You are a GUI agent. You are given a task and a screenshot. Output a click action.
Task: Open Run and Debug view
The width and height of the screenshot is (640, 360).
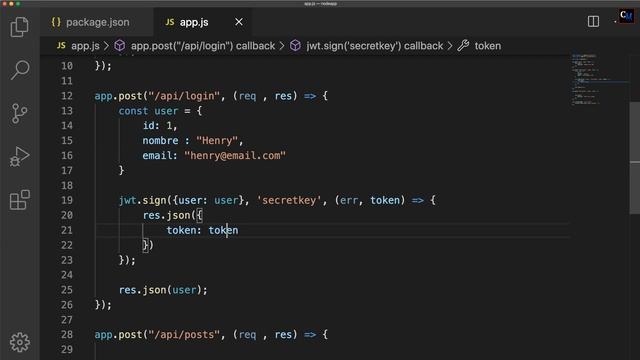[x=19, y=156]
